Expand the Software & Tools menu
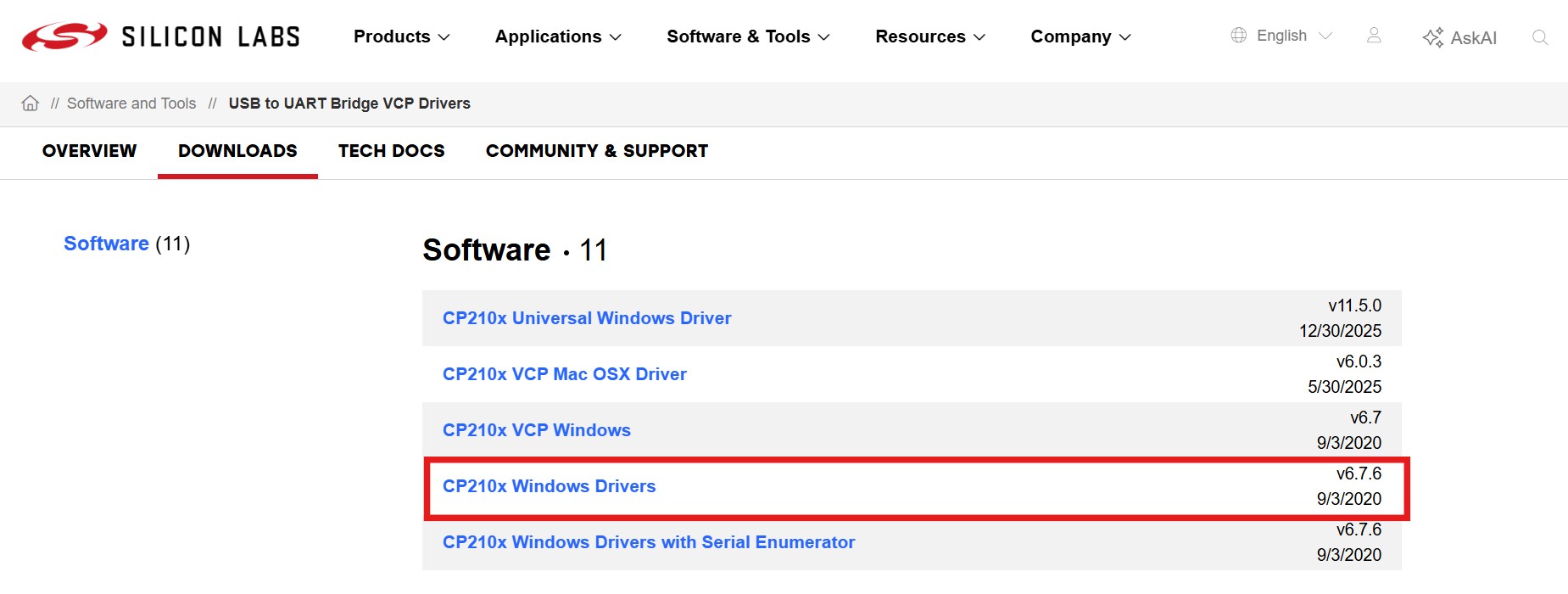Screen dimensions: 1568x594 click(748, 36)
